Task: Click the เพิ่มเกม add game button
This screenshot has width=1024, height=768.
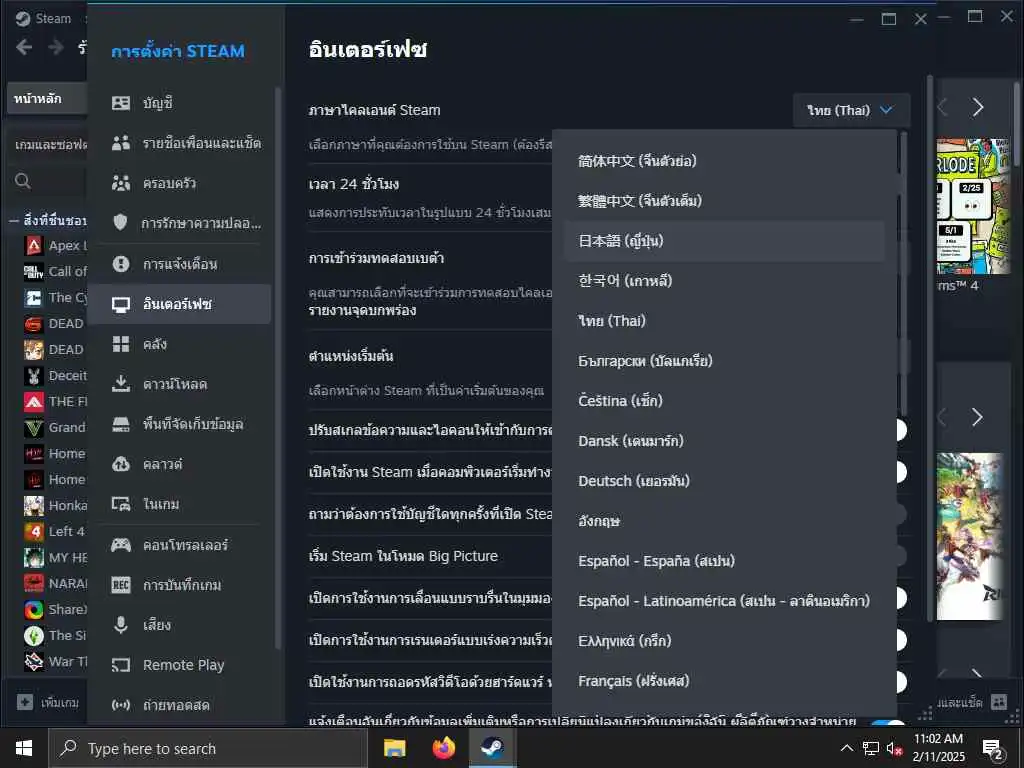Action: pos(48,702)
